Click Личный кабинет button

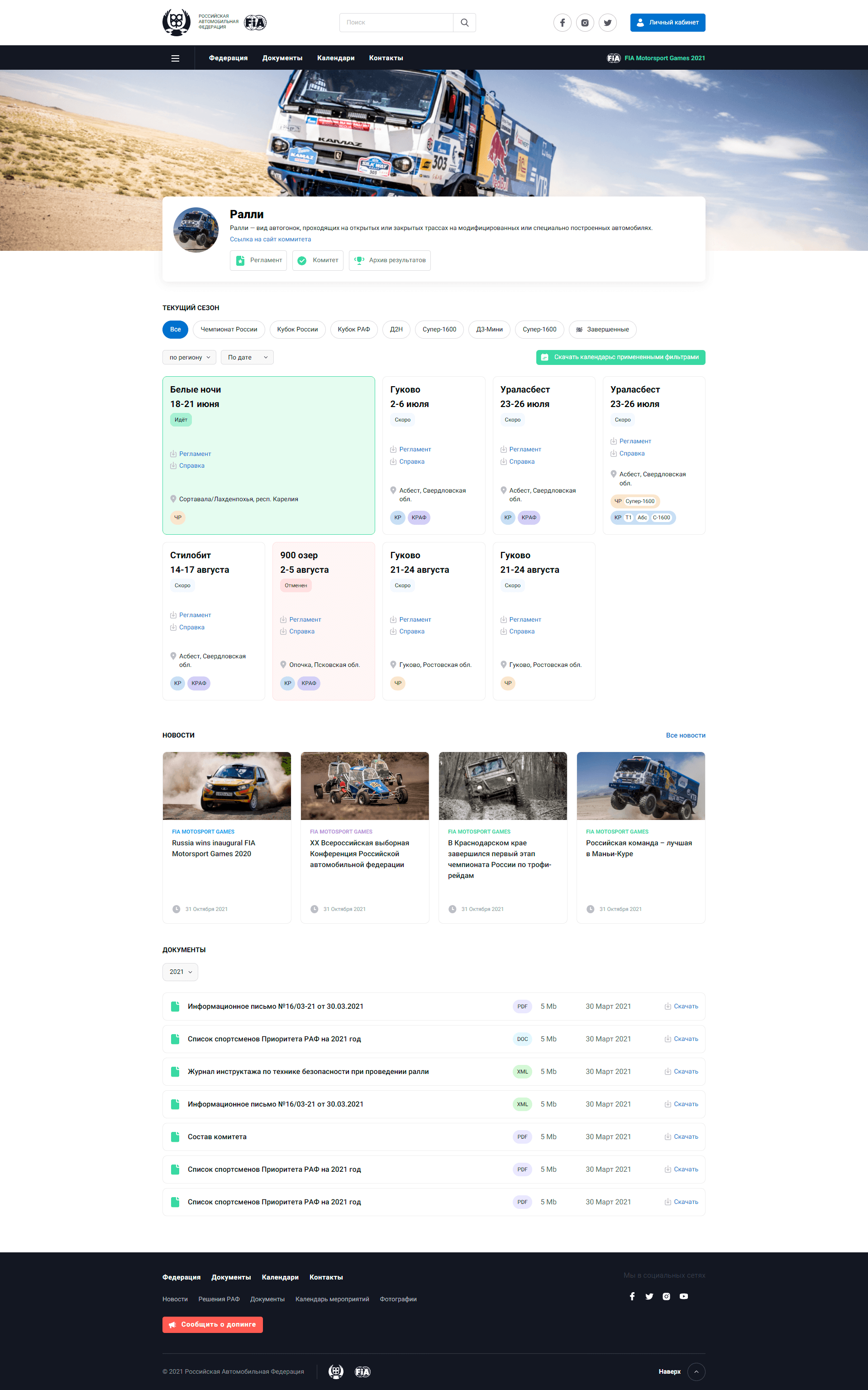(668, 22)
